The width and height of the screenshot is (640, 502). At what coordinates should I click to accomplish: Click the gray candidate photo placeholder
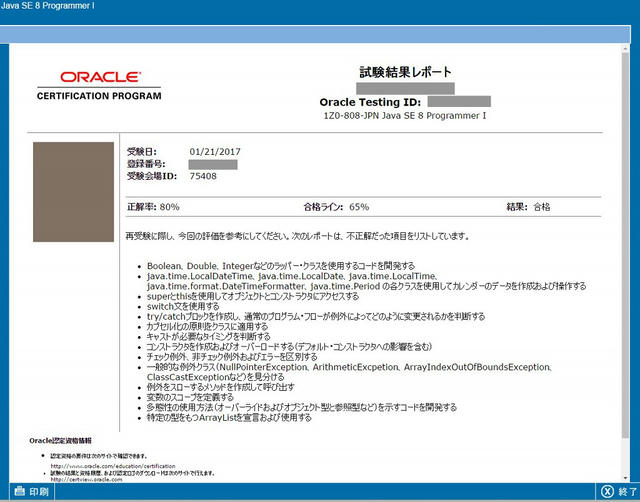click(x=73, y=192)
